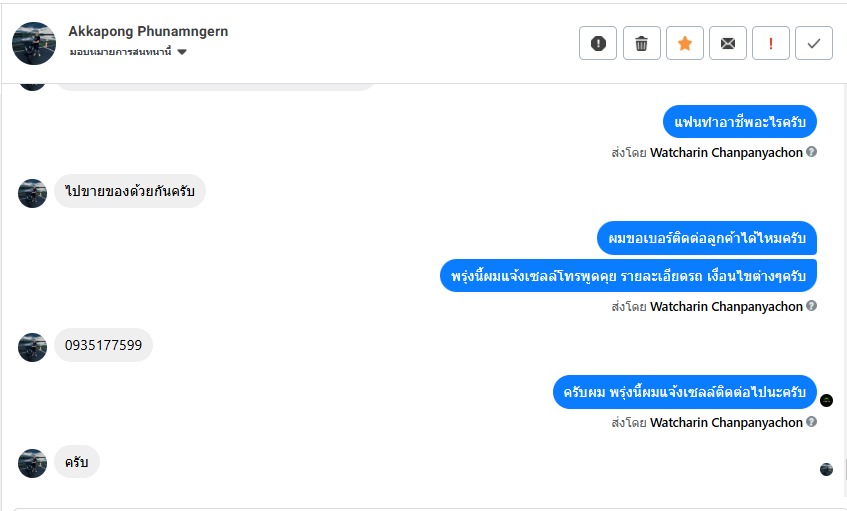The height and width of the screenshot is (511, 847).
Task: Click the แฟนทำอาชีพอะไรครับ message bubble
Action: [x=739, y=122]
